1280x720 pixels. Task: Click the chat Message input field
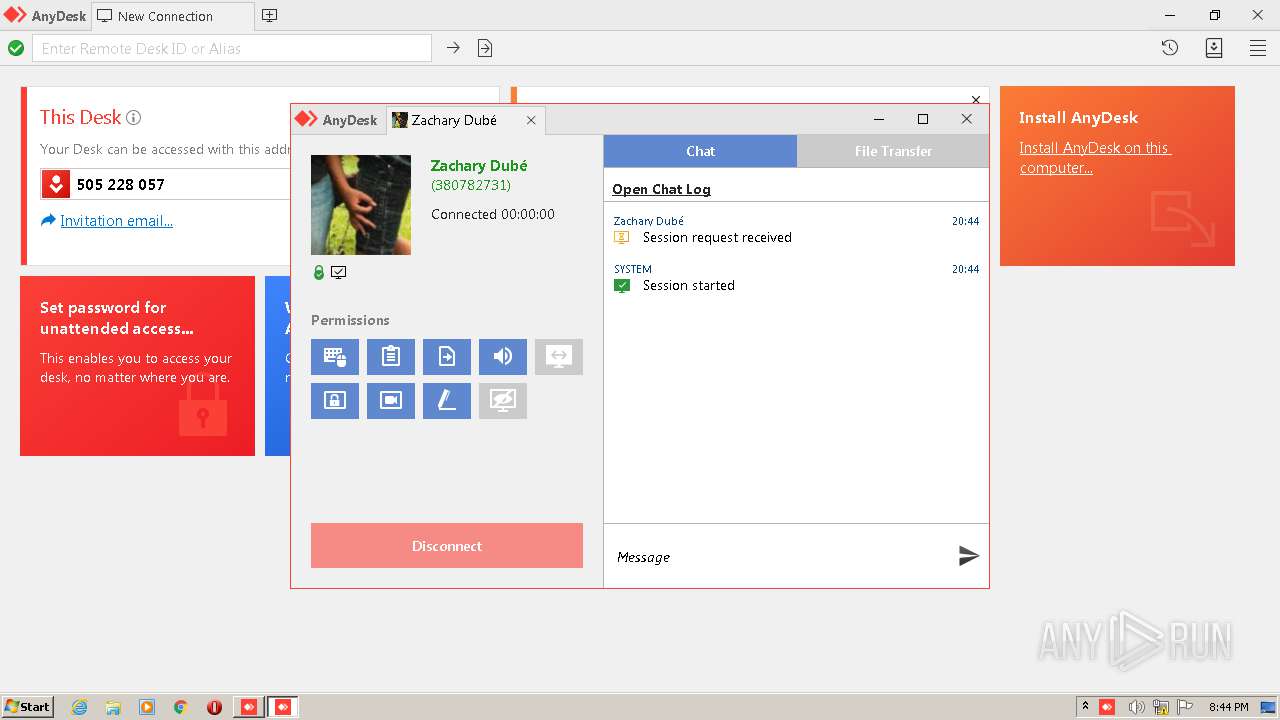click(780, 557)
